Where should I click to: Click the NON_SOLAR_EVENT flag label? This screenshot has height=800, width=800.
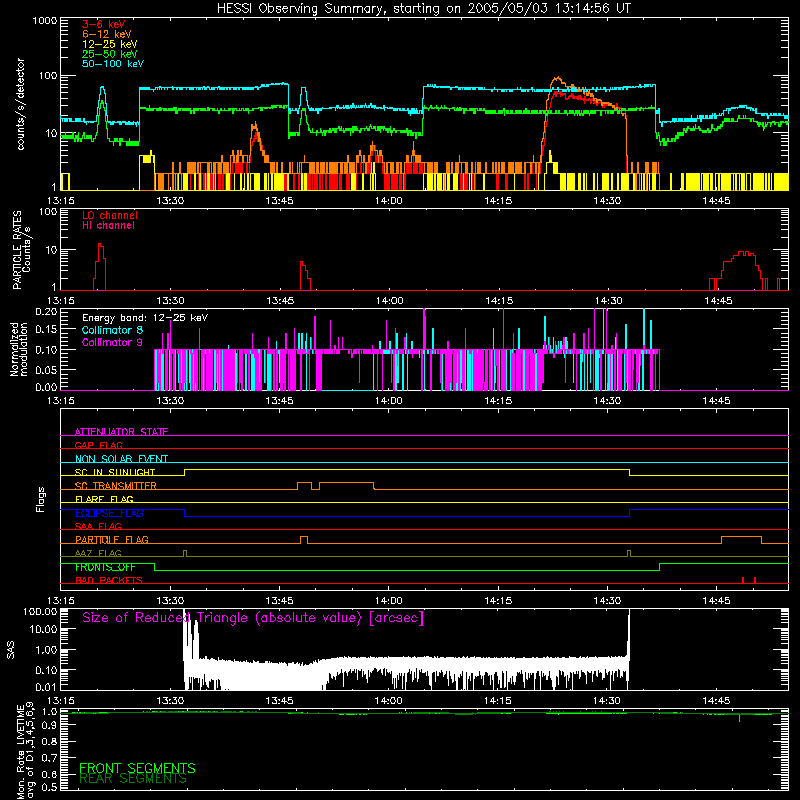point(121,459)
